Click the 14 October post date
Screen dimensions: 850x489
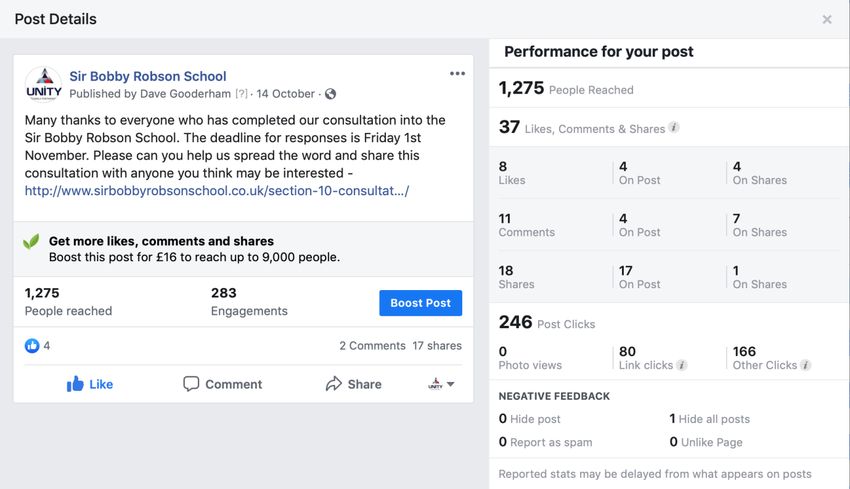(x=286, y=94)
